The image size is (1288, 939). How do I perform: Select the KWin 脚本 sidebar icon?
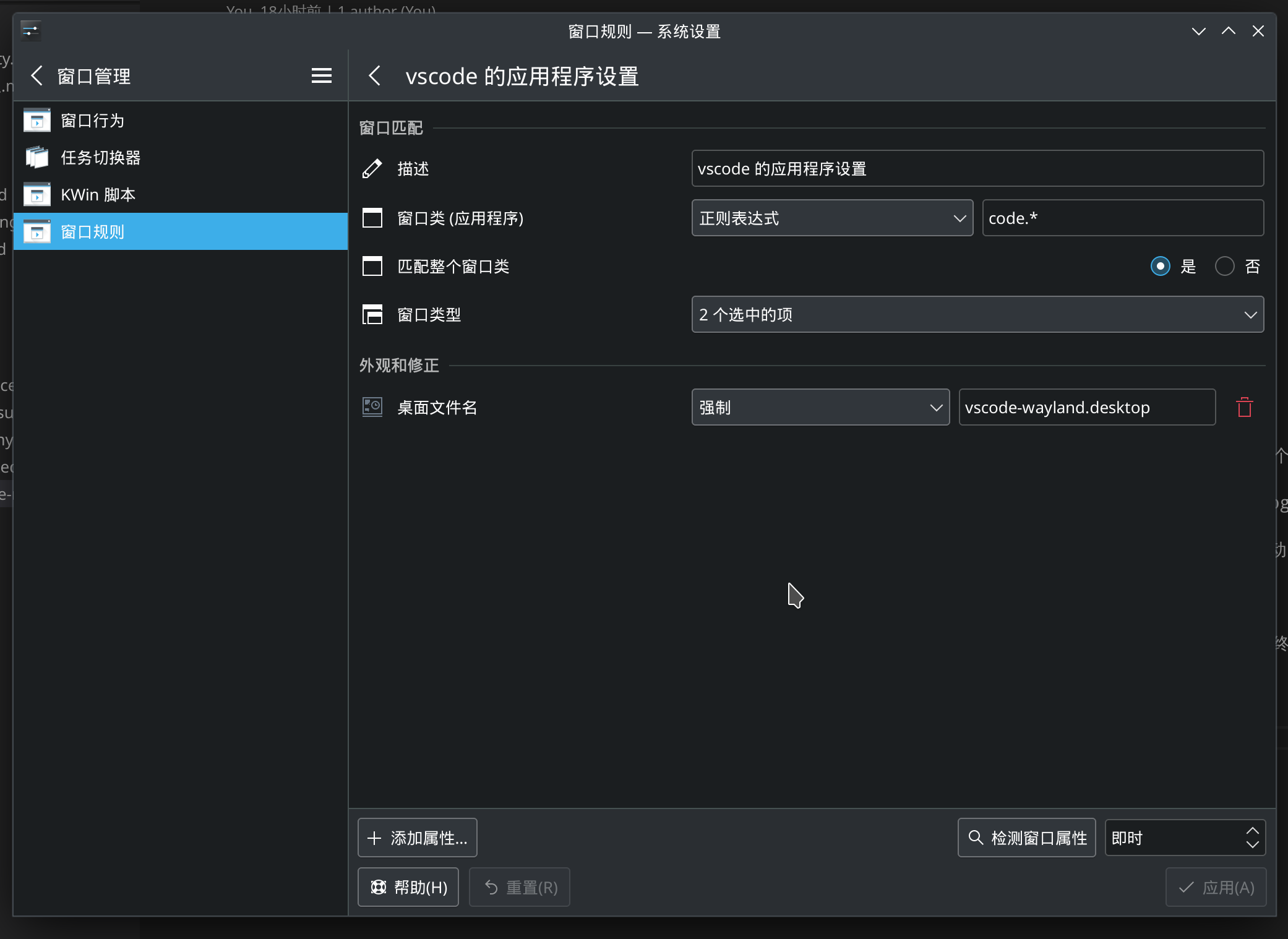tap(37, 194)
